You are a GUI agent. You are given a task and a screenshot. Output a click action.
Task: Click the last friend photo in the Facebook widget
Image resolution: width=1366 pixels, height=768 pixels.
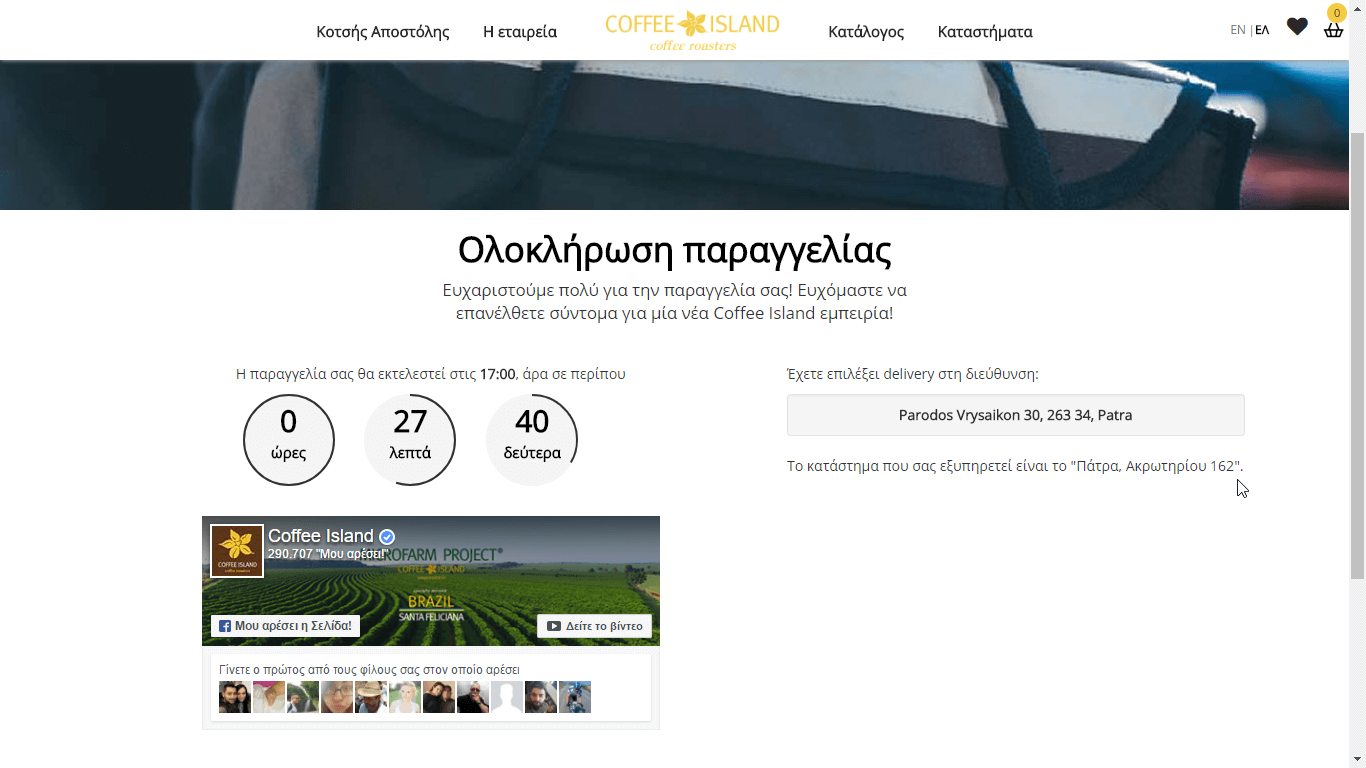click(575, 697)
